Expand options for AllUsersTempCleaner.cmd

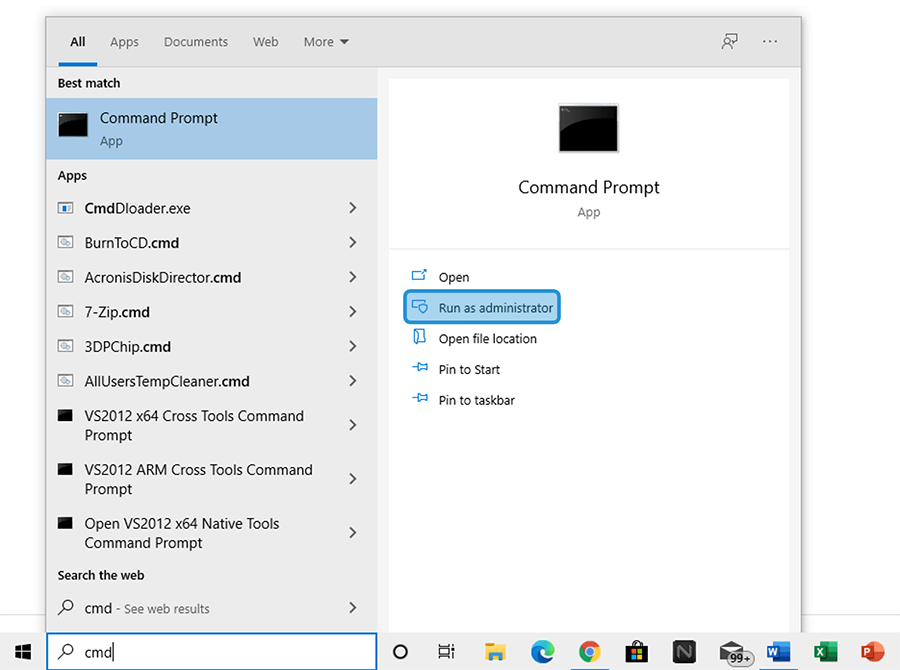352,381
